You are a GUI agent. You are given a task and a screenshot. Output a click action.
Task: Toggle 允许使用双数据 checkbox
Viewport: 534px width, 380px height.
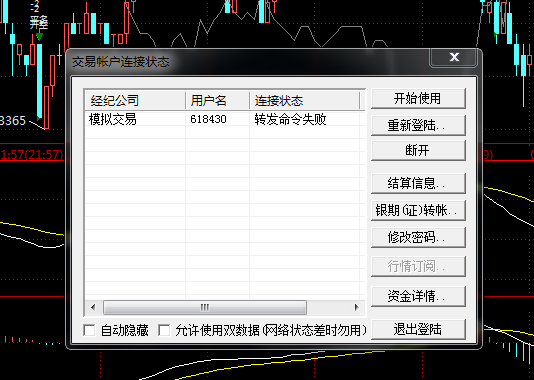tap(164, 330)
